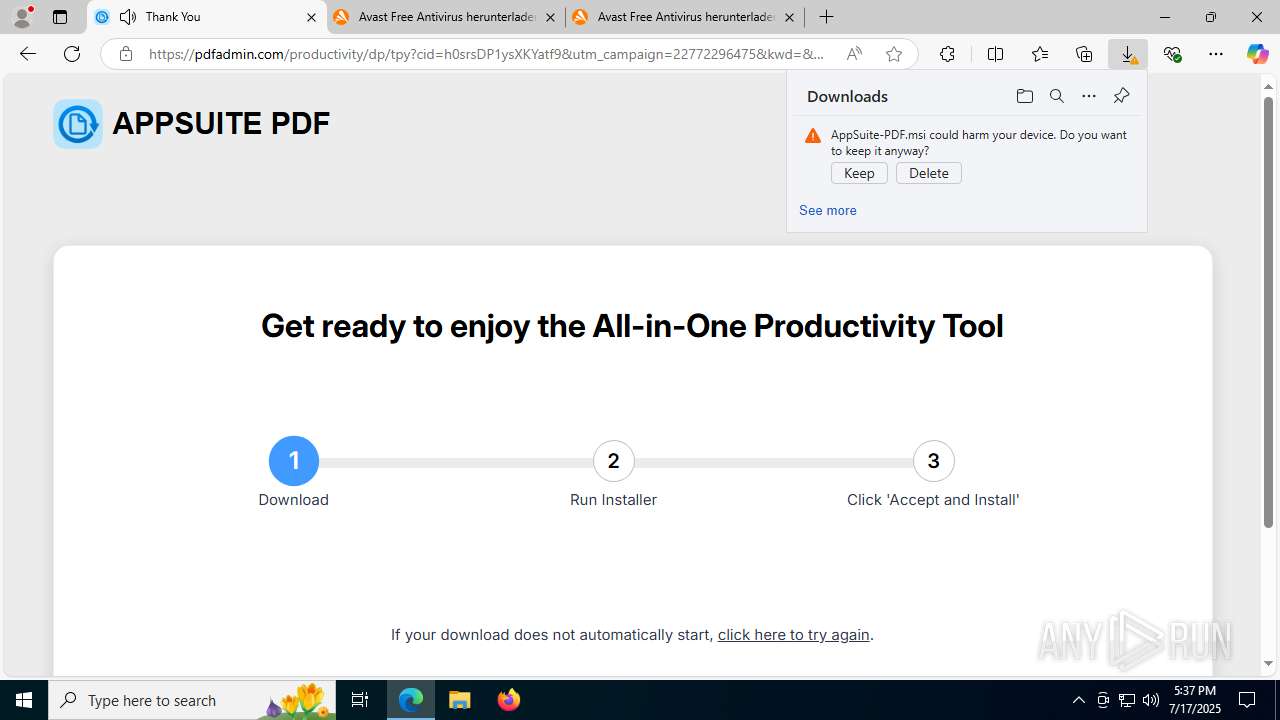Keep the AppSuite-PDF.msi download

point(859,173)
